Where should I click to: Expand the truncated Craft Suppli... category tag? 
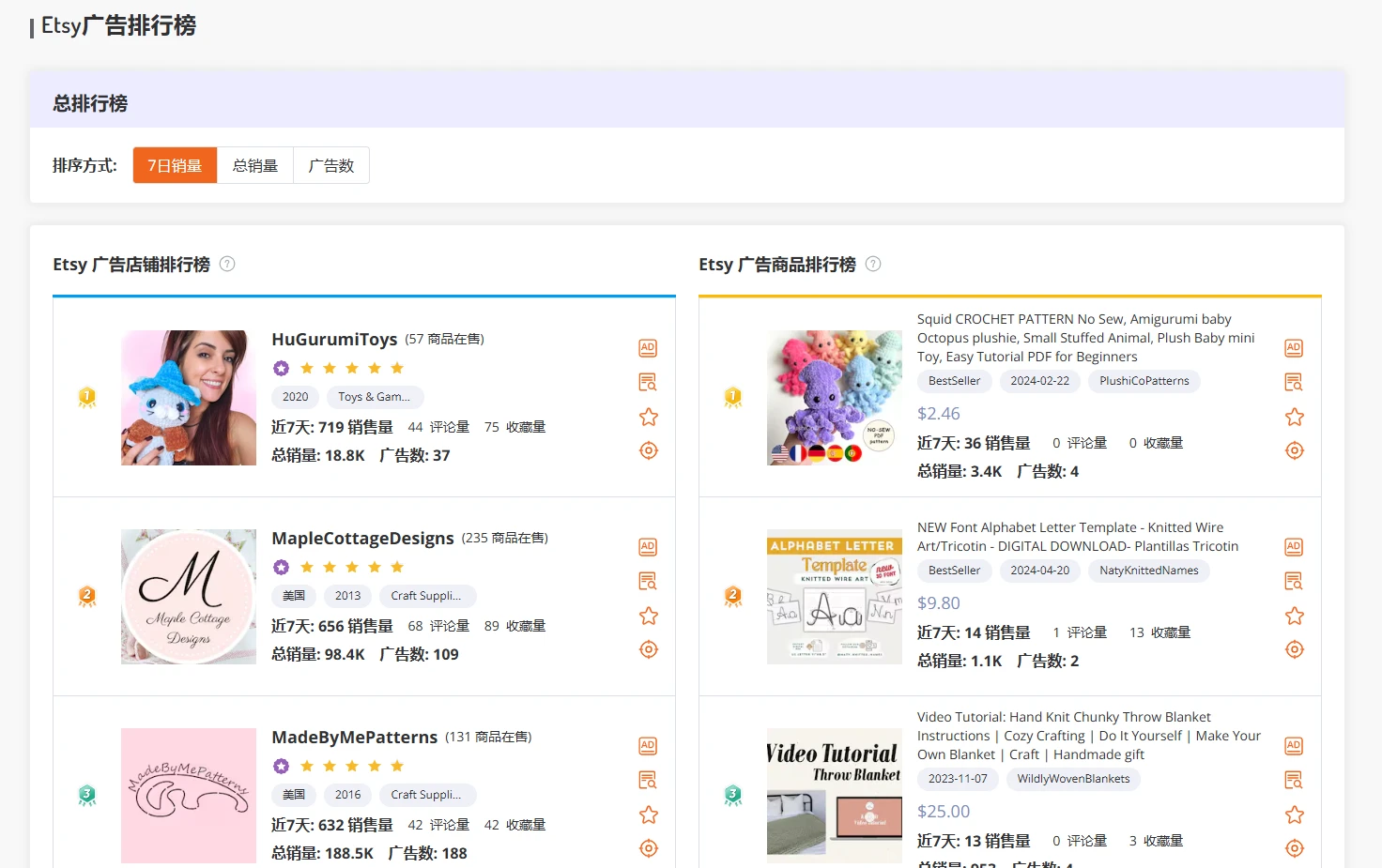point(428,596)
